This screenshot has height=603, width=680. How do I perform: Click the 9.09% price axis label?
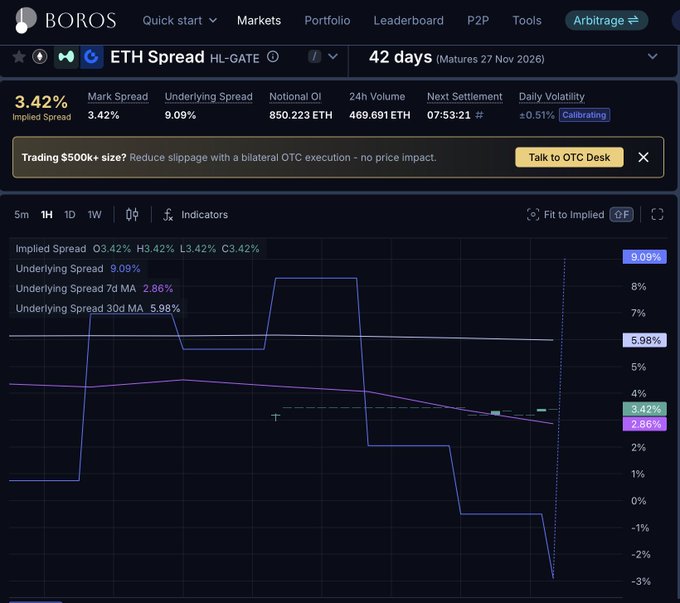645,257
